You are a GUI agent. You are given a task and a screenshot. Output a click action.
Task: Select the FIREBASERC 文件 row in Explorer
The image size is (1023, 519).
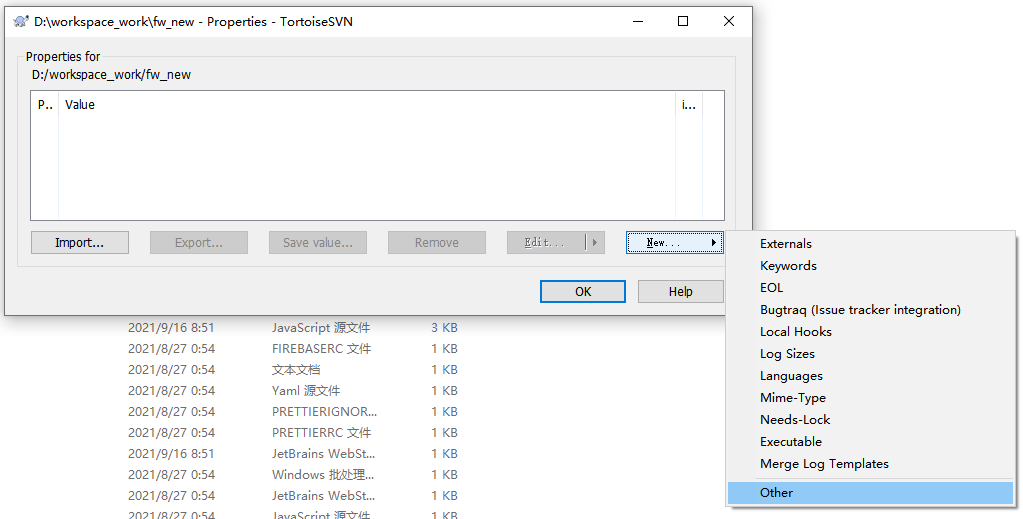point(292,349)
